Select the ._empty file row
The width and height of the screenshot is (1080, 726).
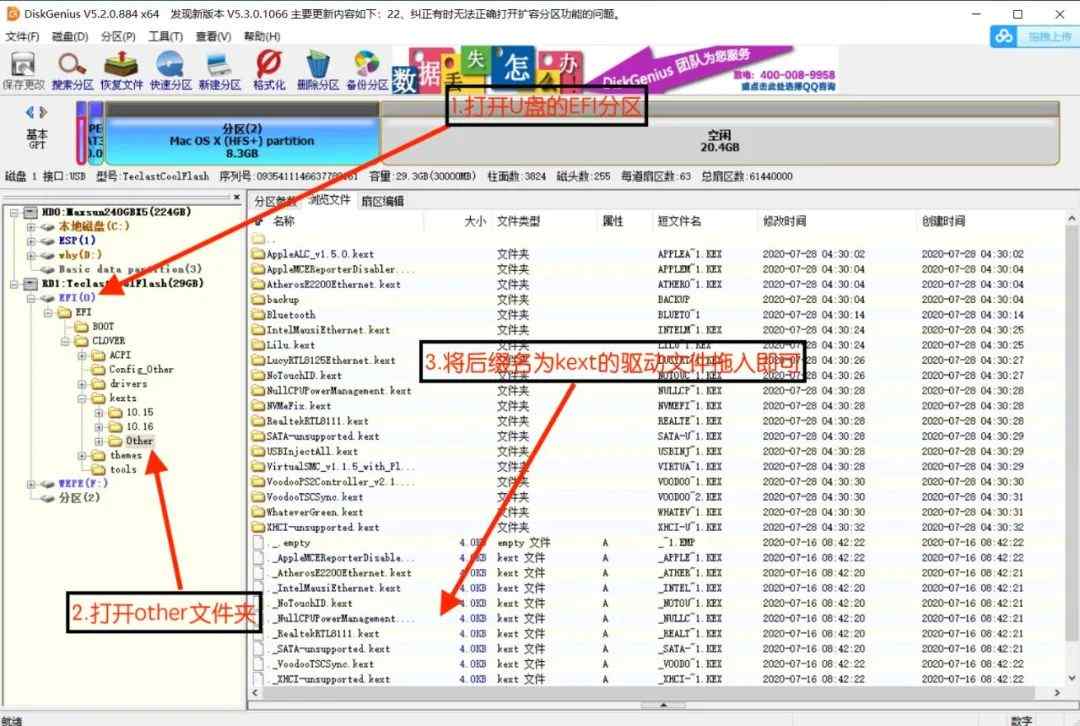coord(657,542)
